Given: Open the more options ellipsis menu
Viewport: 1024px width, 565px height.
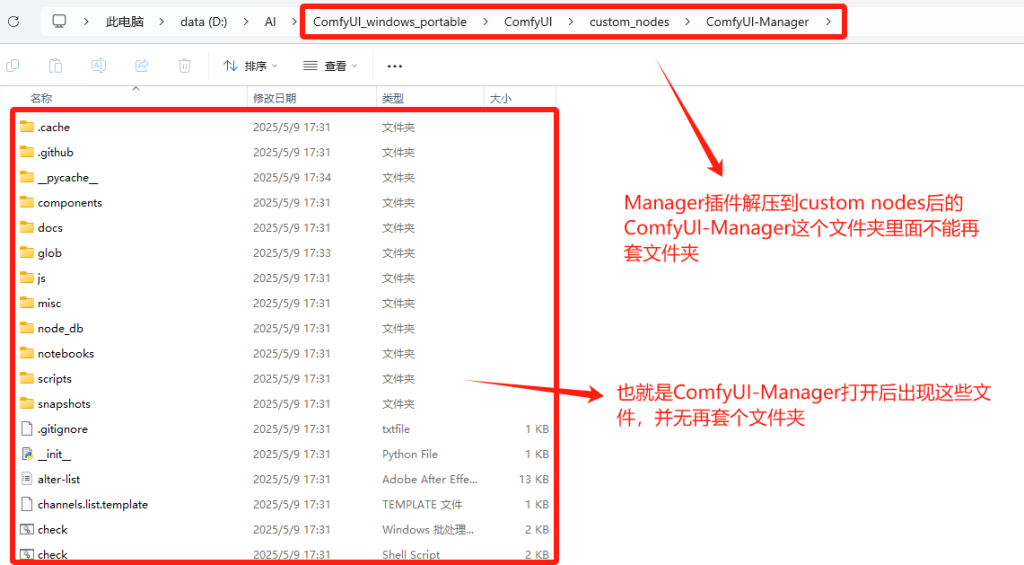Looking at the screenshot, I should point(394,66).
